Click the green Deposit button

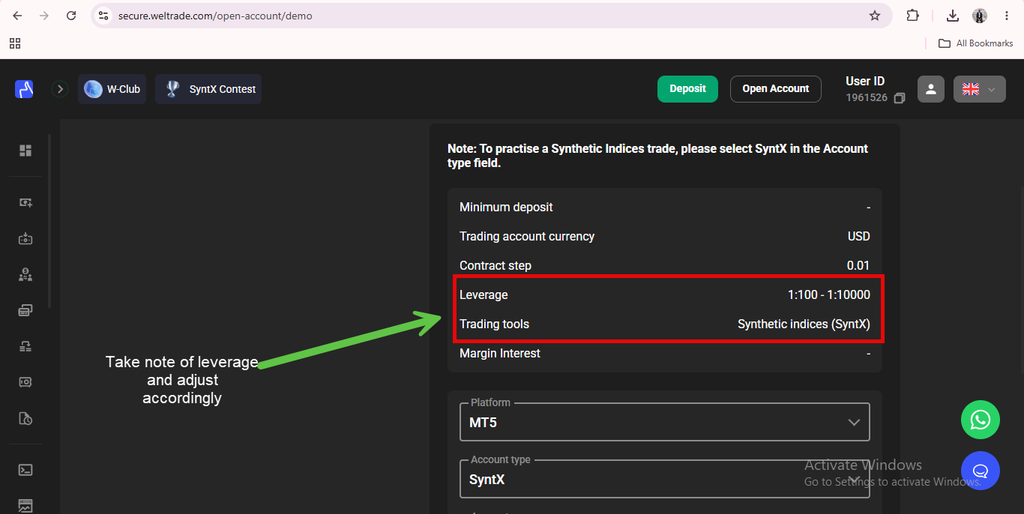[688, 89]
